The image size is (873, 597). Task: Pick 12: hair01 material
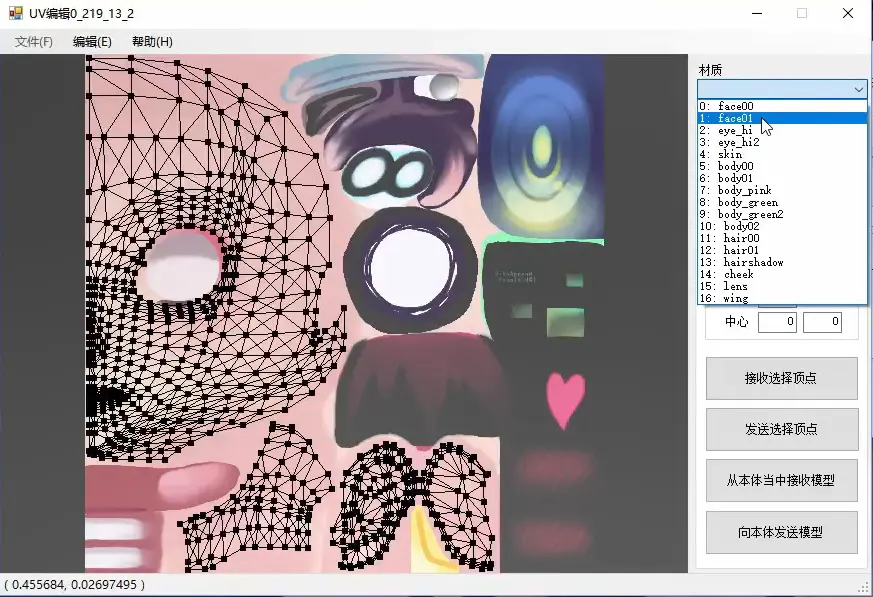(x=782, y=250)
